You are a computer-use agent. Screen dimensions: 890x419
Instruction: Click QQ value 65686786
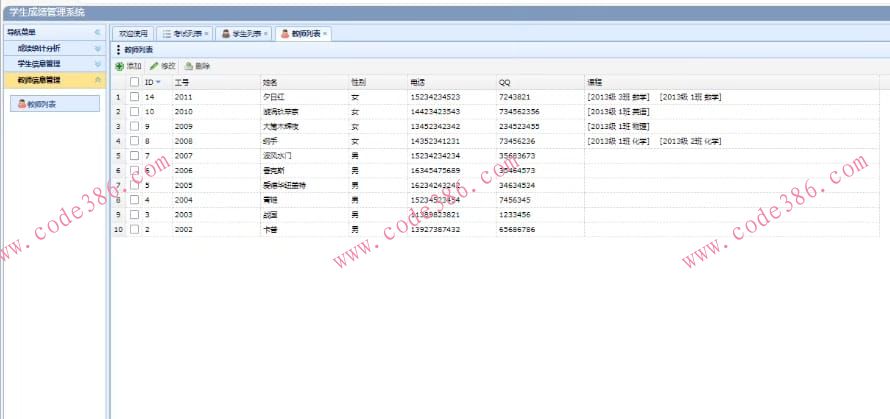pos(517,229)
